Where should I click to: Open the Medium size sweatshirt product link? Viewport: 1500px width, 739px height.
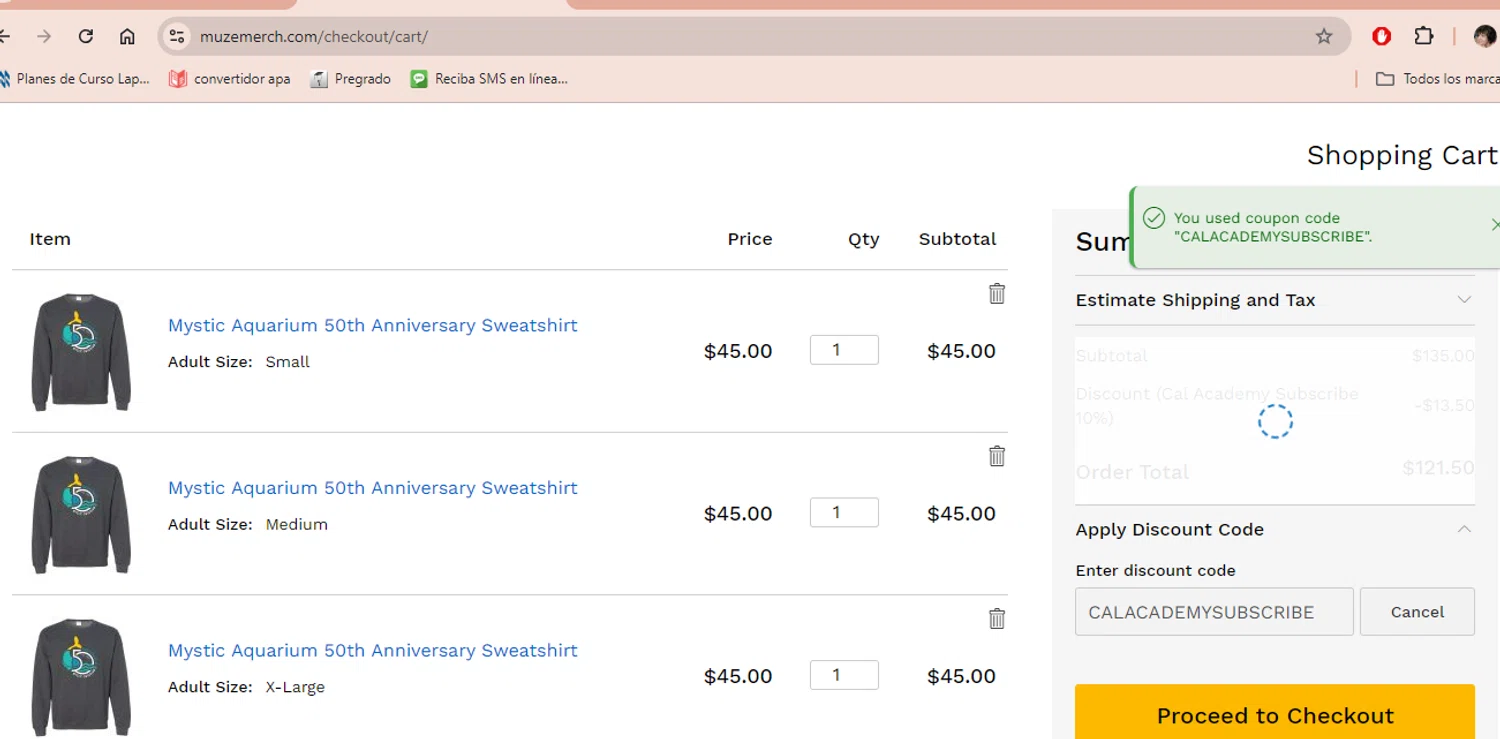(373, 488)
